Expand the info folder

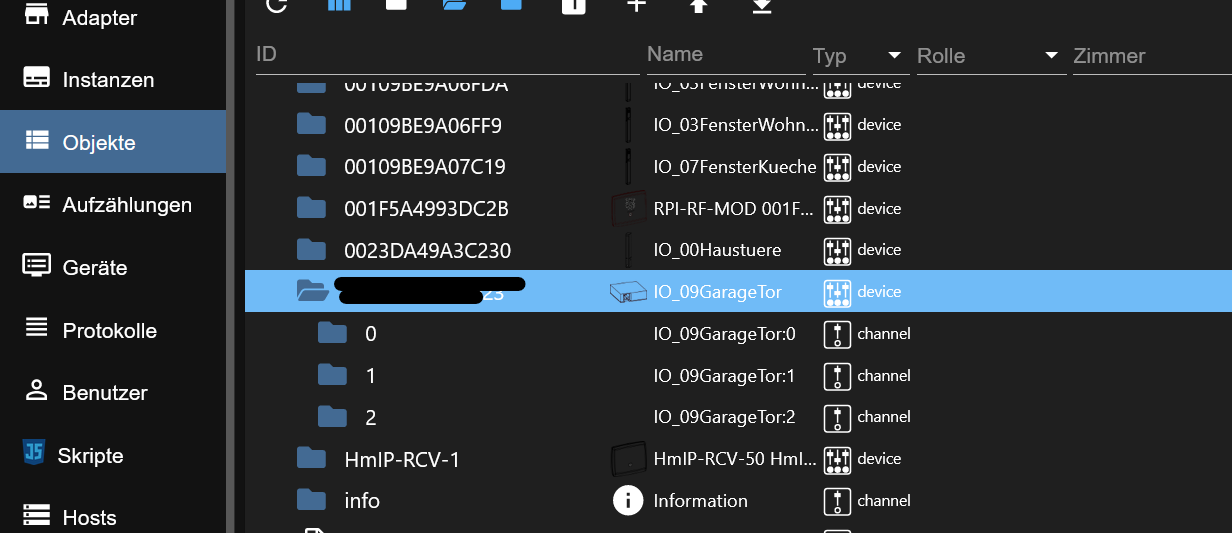pyautogui.click(x=312, y=500)
